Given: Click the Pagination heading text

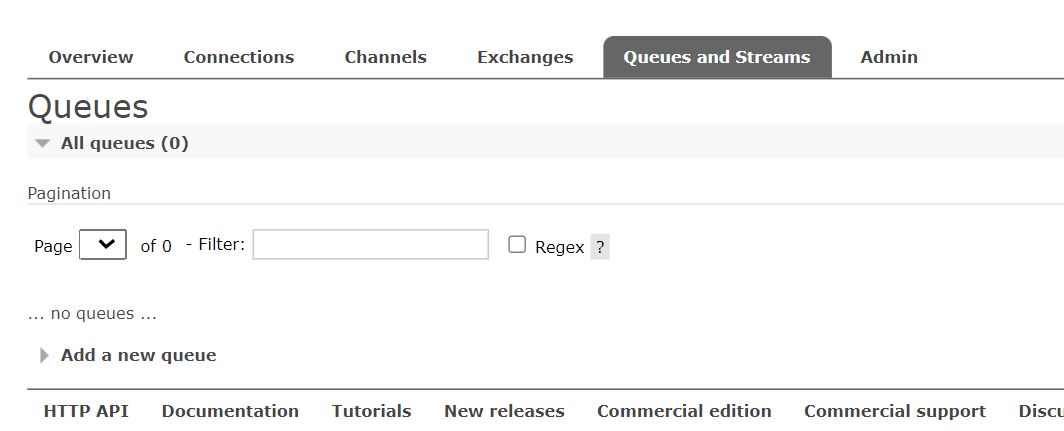Looking at the screenshot, I should [69, 193].
